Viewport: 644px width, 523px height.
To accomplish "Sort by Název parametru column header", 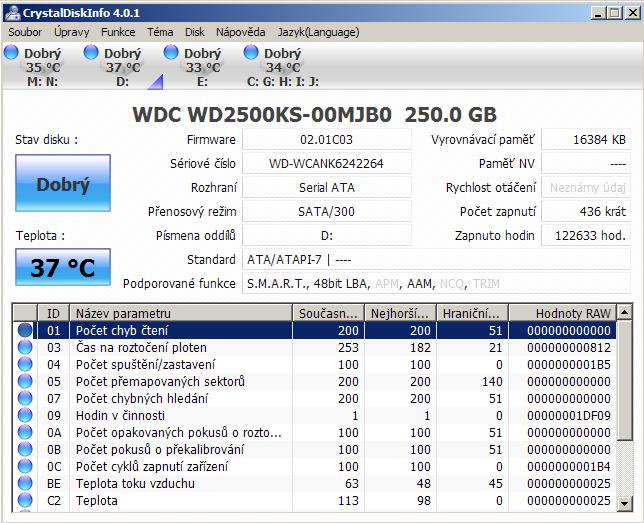I will click(181, 313).
